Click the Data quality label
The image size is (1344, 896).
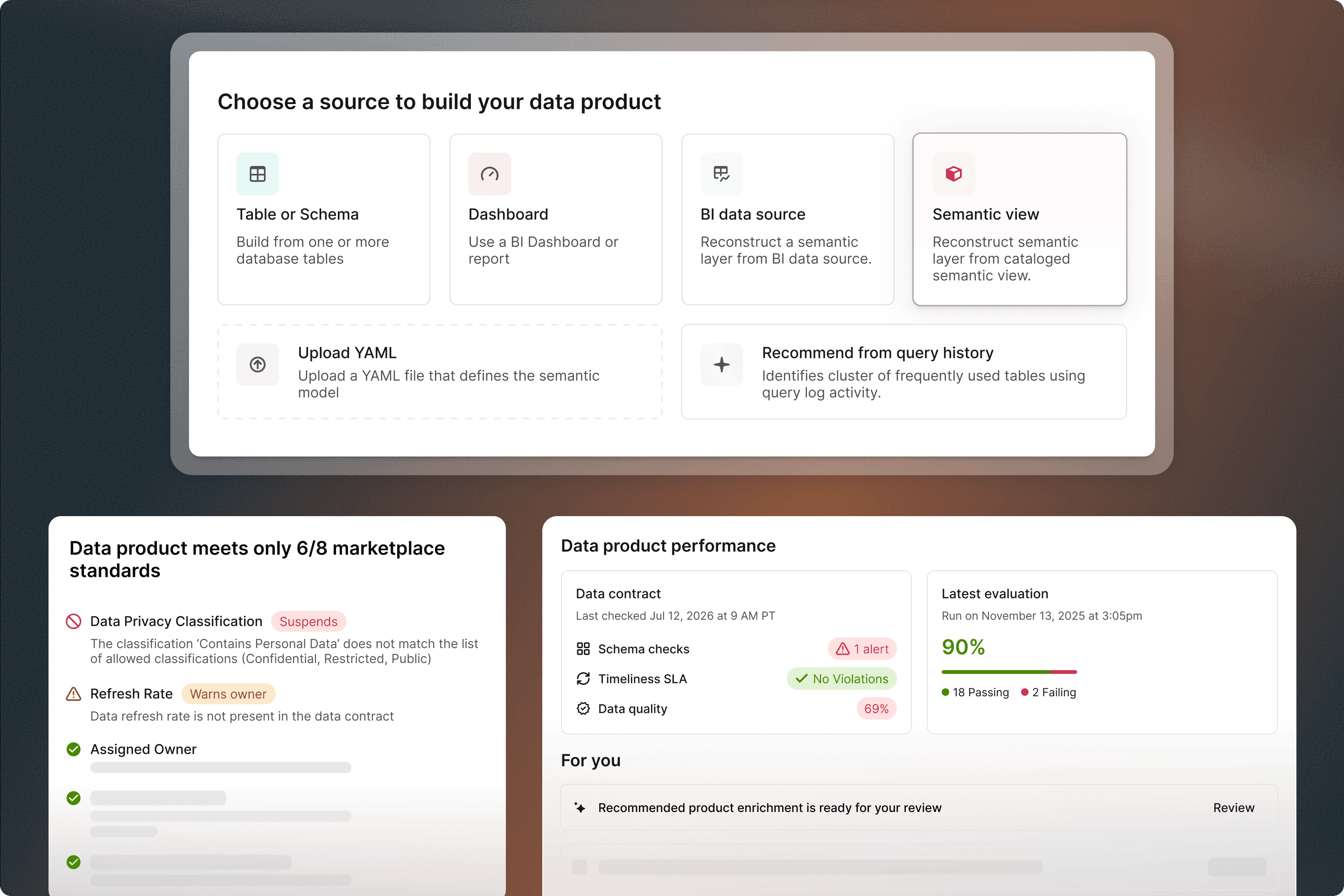click(x=633, y=708)
